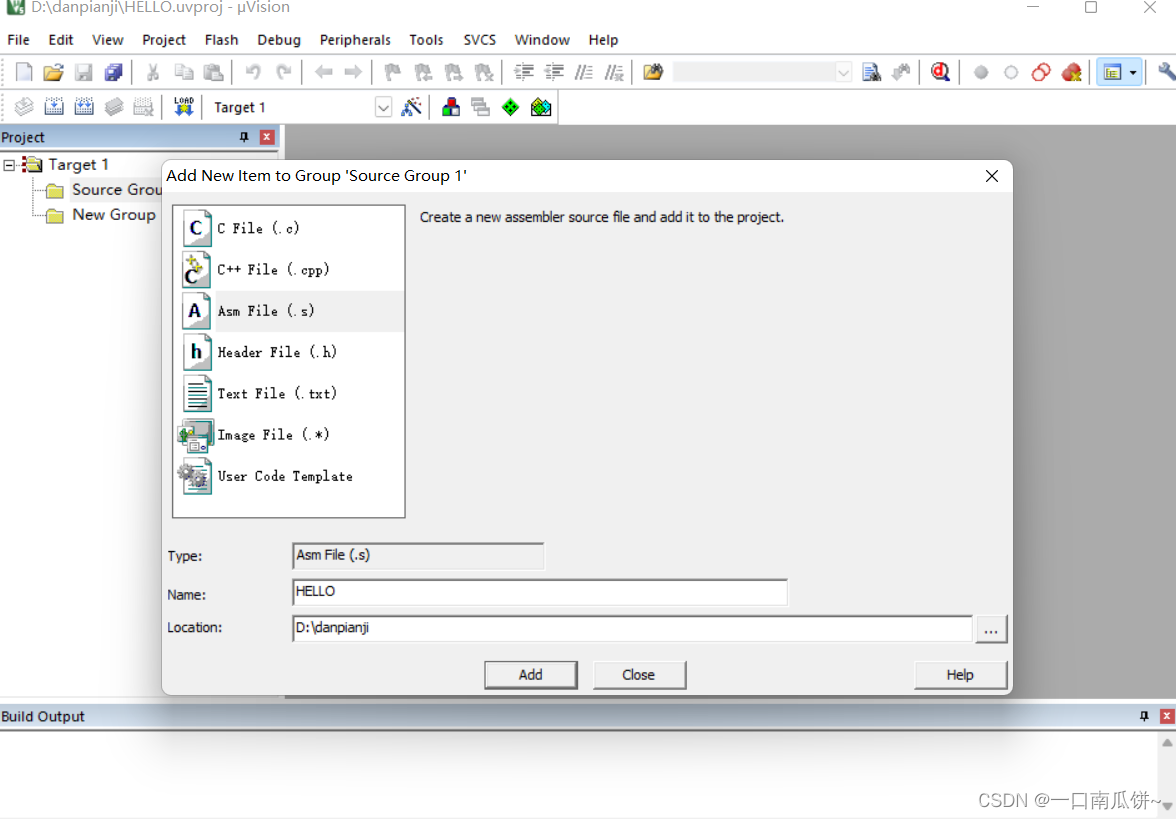The image size is (1176, 819).
Task: Open the Flash menu
Action: pos(221,40)
